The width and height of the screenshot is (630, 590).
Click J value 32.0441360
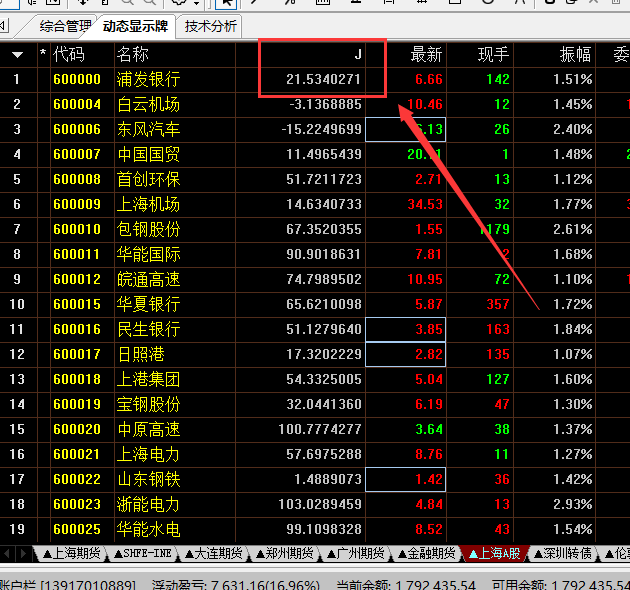pyautogui.click(x=323, y=404)
